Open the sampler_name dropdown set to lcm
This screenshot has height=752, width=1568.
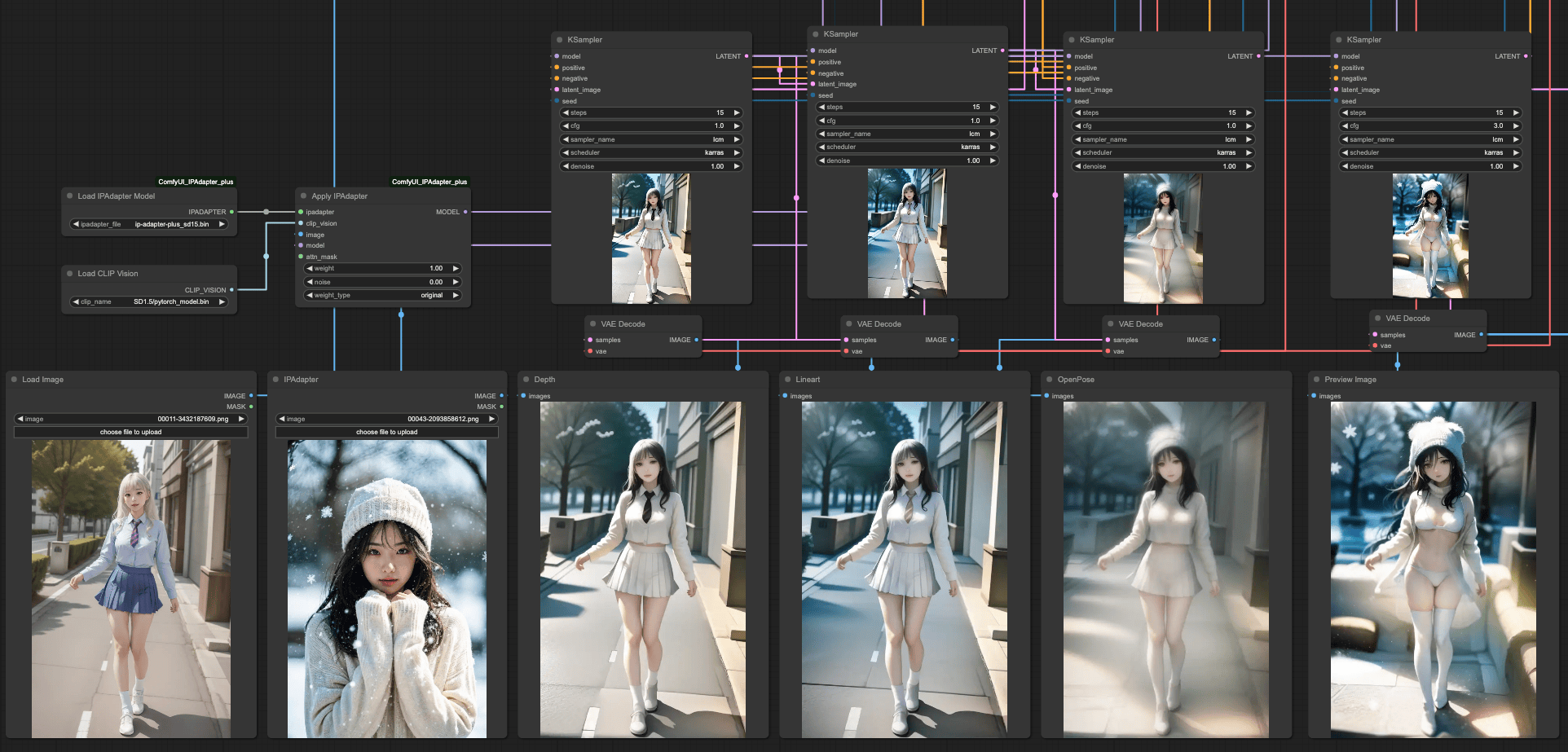pyautogui.click(x=650, y=139)
